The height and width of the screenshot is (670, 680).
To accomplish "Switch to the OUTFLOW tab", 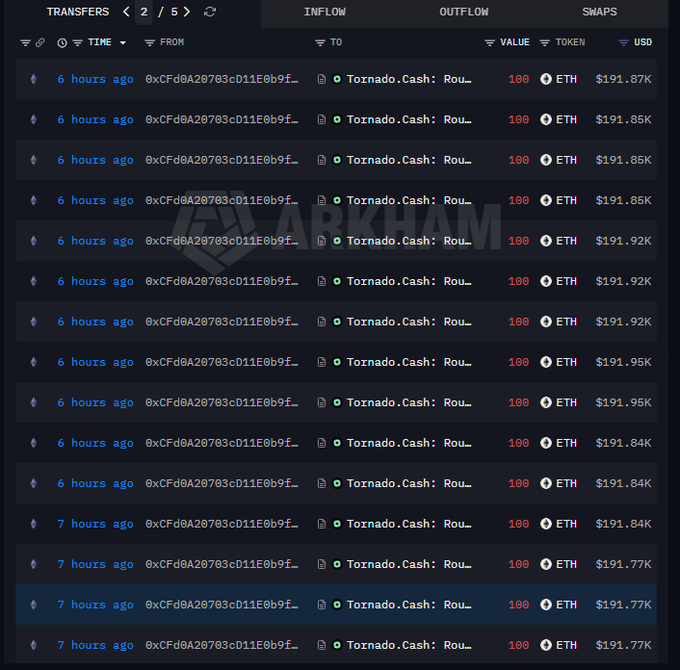I will point(464,12).
